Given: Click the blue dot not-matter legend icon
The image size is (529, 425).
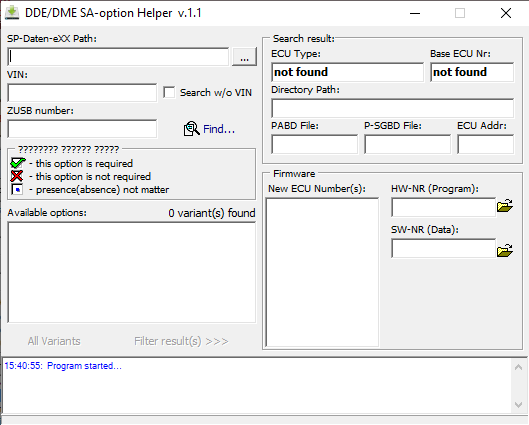Looking at the screenshot, I should pos(17,190).
